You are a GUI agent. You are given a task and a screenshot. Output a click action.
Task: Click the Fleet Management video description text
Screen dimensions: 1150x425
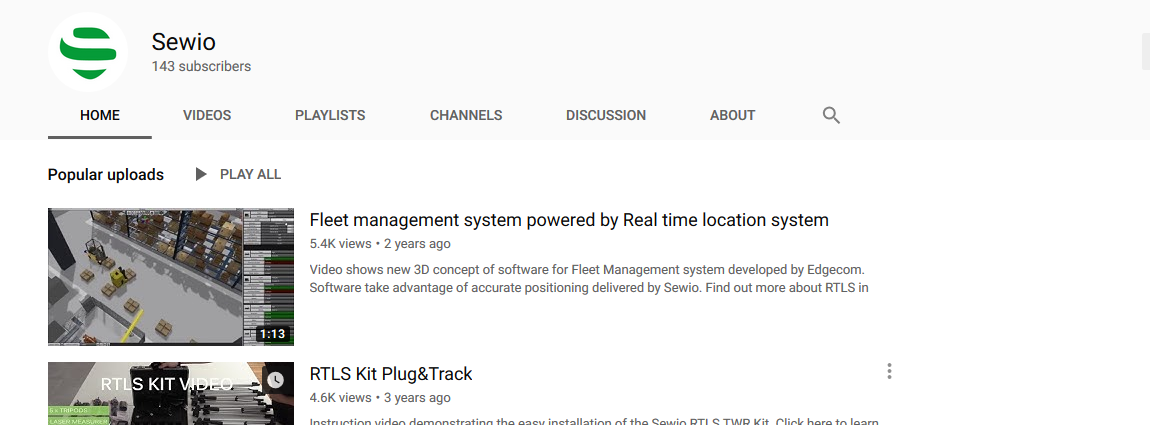[588, 279]
